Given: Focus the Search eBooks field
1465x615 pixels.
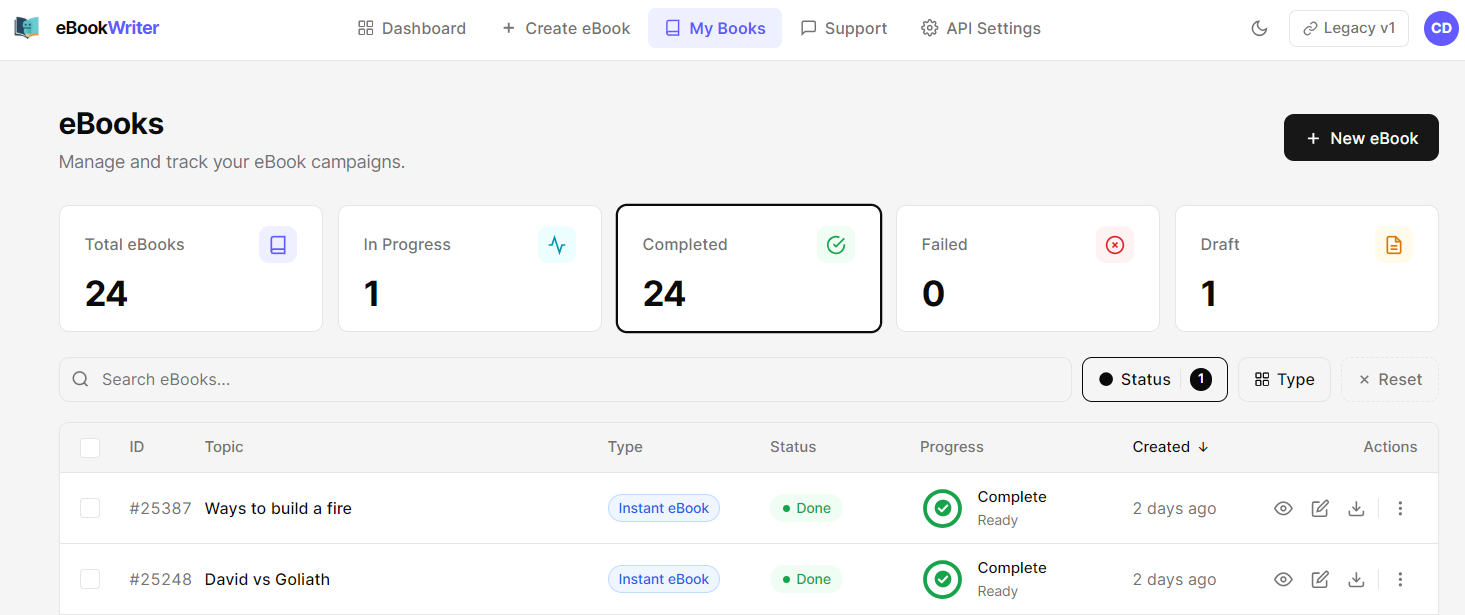Looking at the screenshot, I should pos(565,379).
